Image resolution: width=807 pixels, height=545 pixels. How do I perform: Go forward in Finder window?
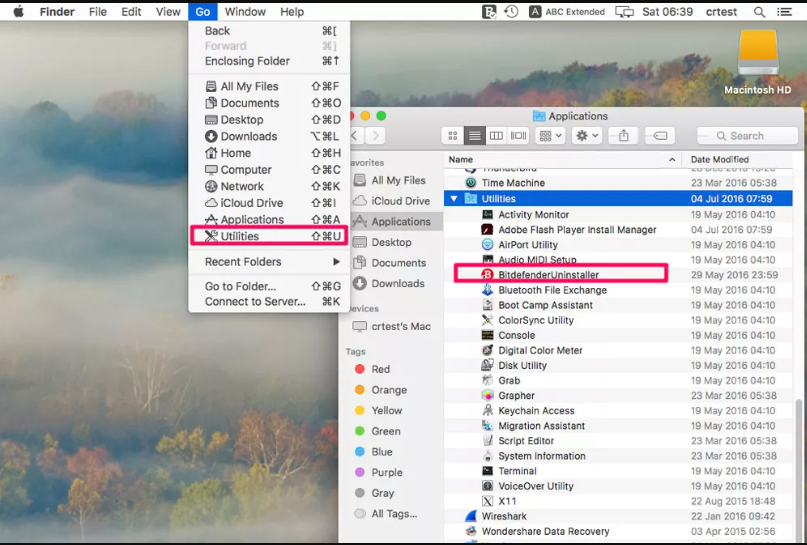click(376, 135)
